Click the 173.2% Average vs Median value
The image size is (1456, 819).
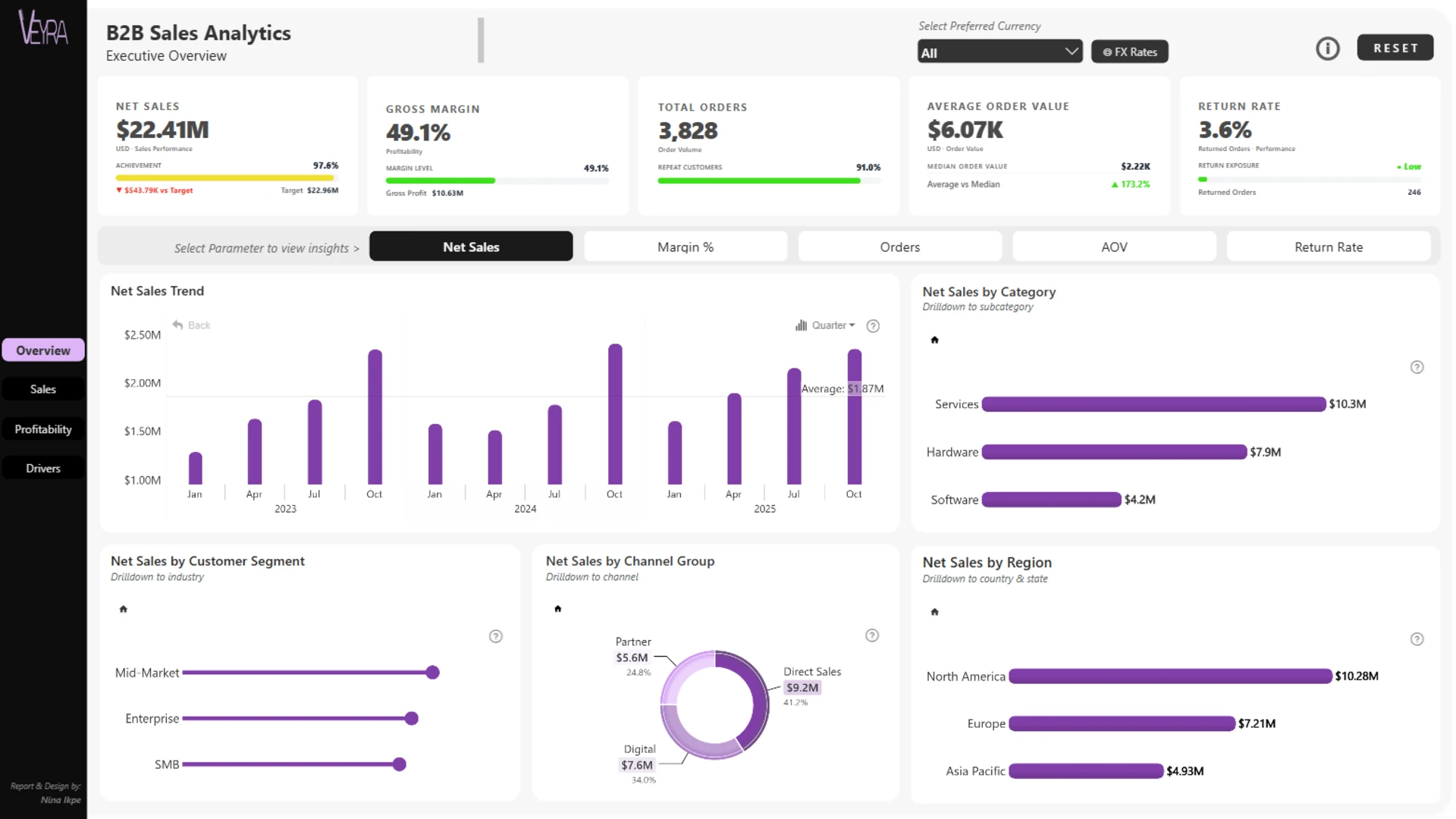tap(1131, 184)
